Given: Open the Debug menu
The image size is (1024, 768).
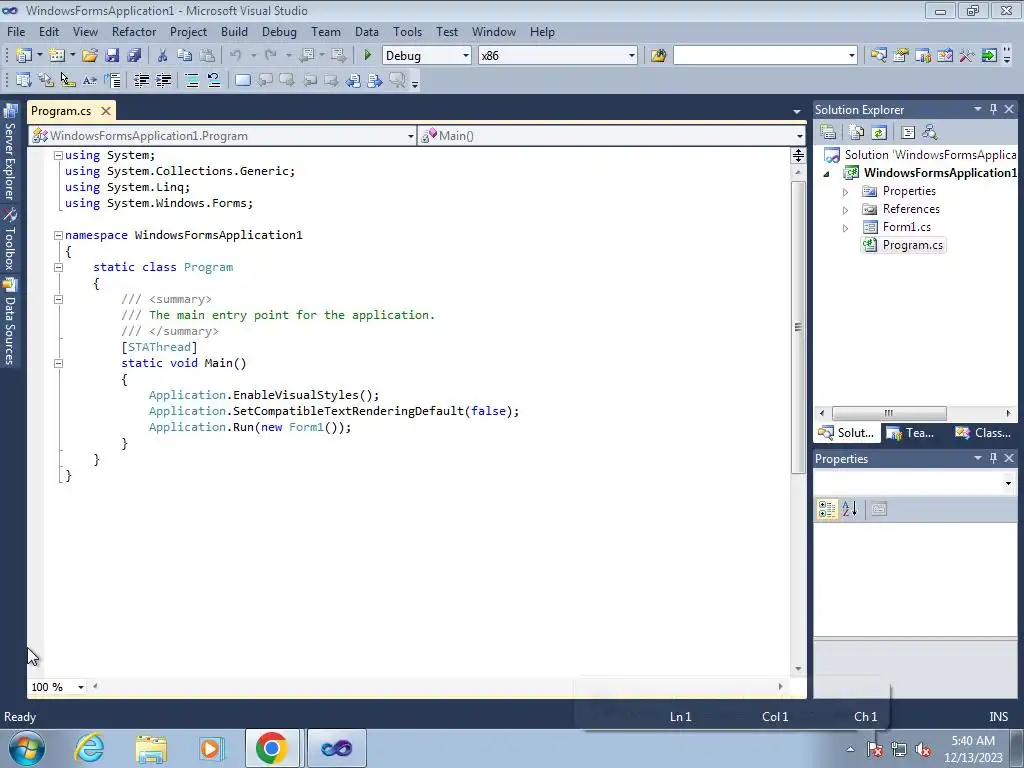Looking at the screenshot, I should click(279, 31).
